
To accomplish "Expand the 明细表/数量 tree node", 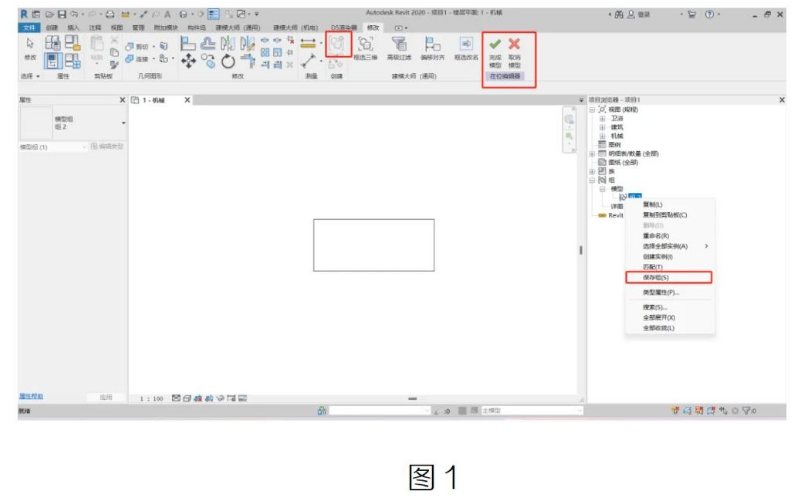I will click(592, 153).
